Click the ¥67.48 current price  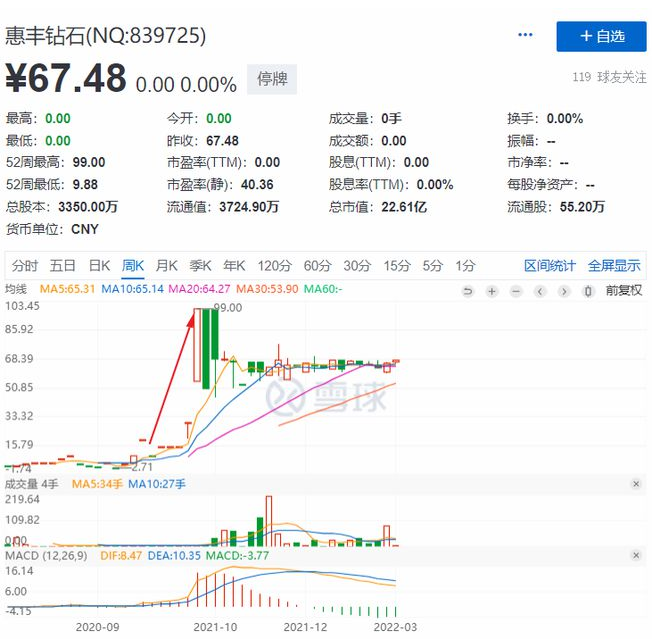click(x=66, y=78)
